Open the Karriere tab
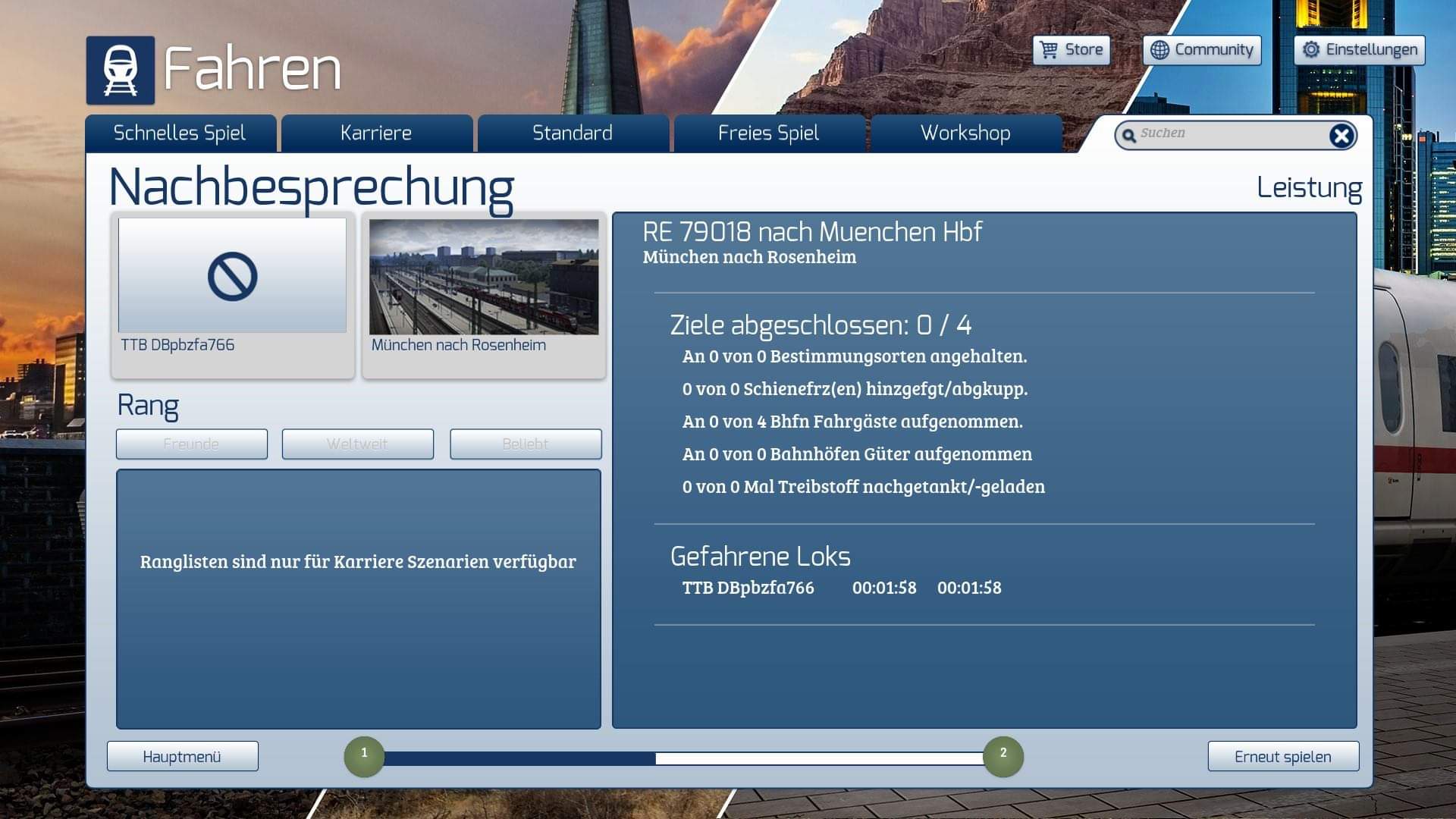This screenshot has height=819, width=1456. pyautogui.click(x=376, y=133)
